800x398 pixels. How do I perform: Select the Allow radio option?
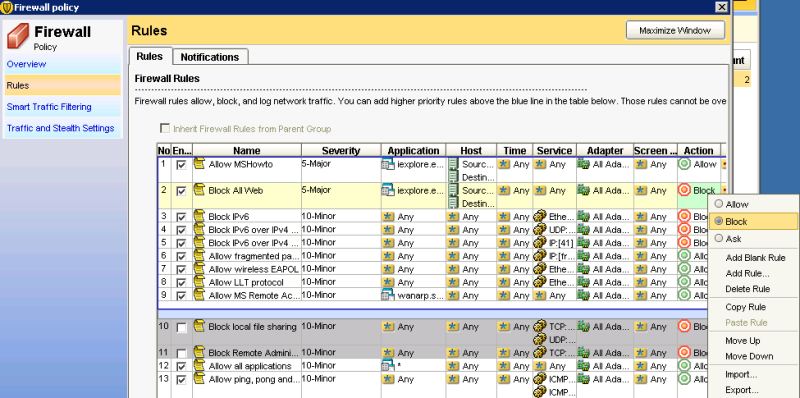718,204
